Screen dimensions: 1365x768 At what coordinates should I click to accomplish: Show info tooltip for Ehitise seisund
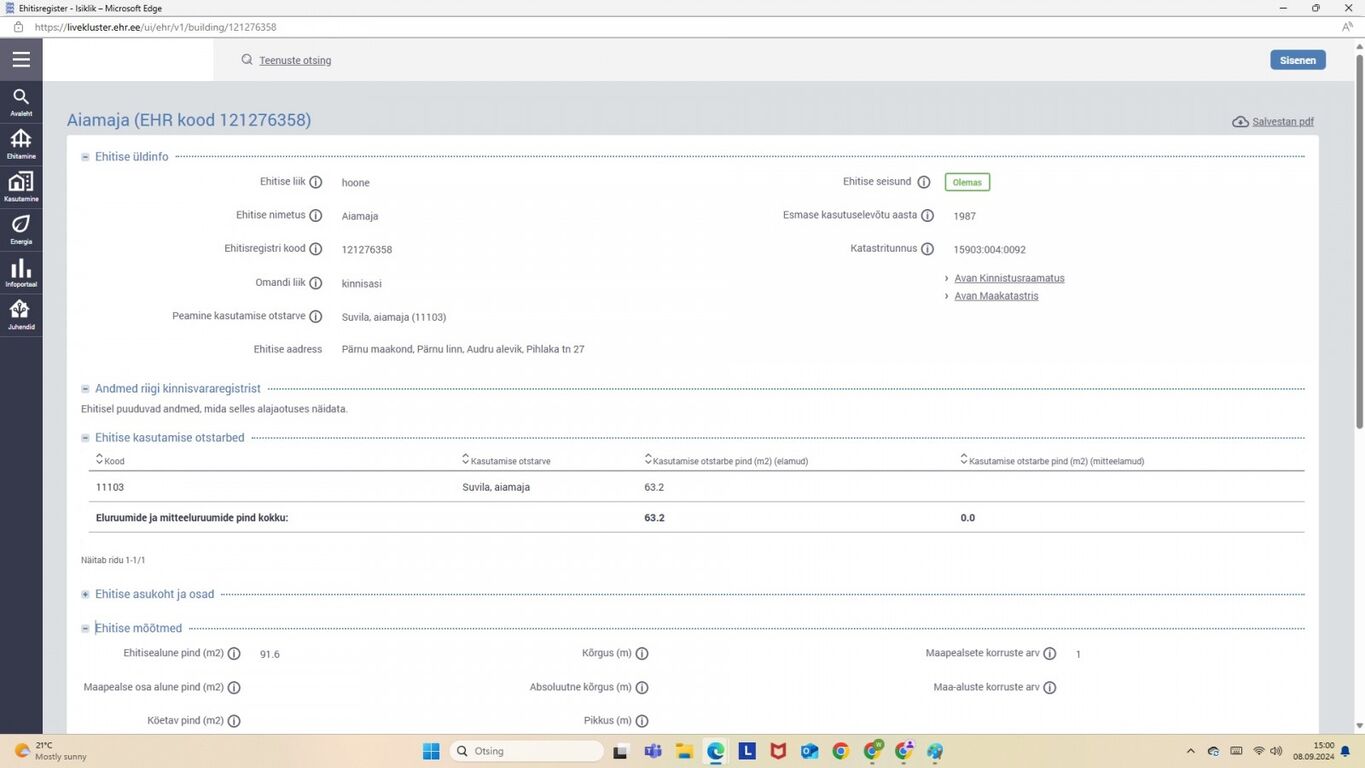[924, 182]
